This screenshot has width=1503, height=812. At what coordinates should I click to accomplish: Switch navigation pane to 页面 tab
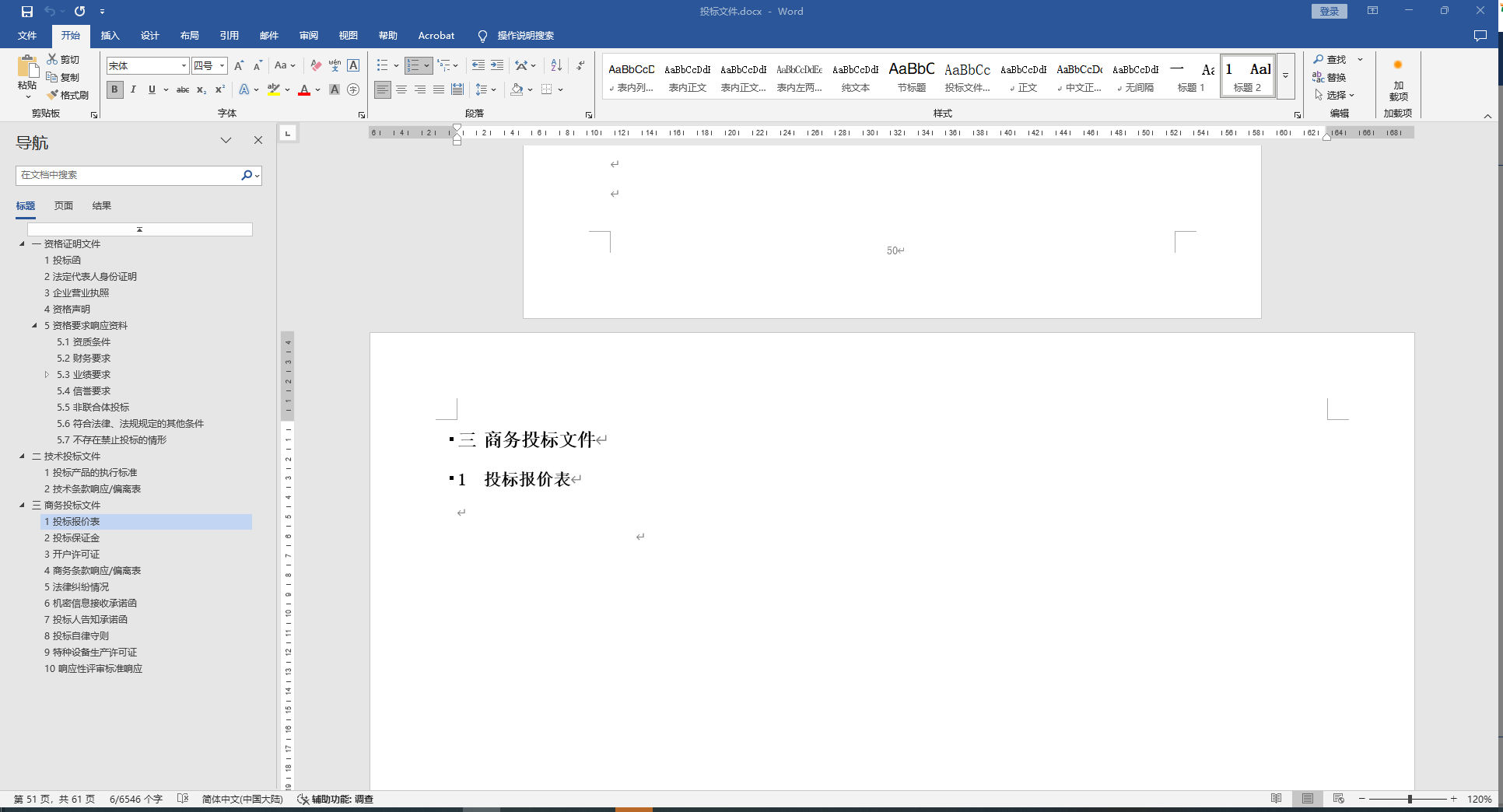[x=64, y=206]
